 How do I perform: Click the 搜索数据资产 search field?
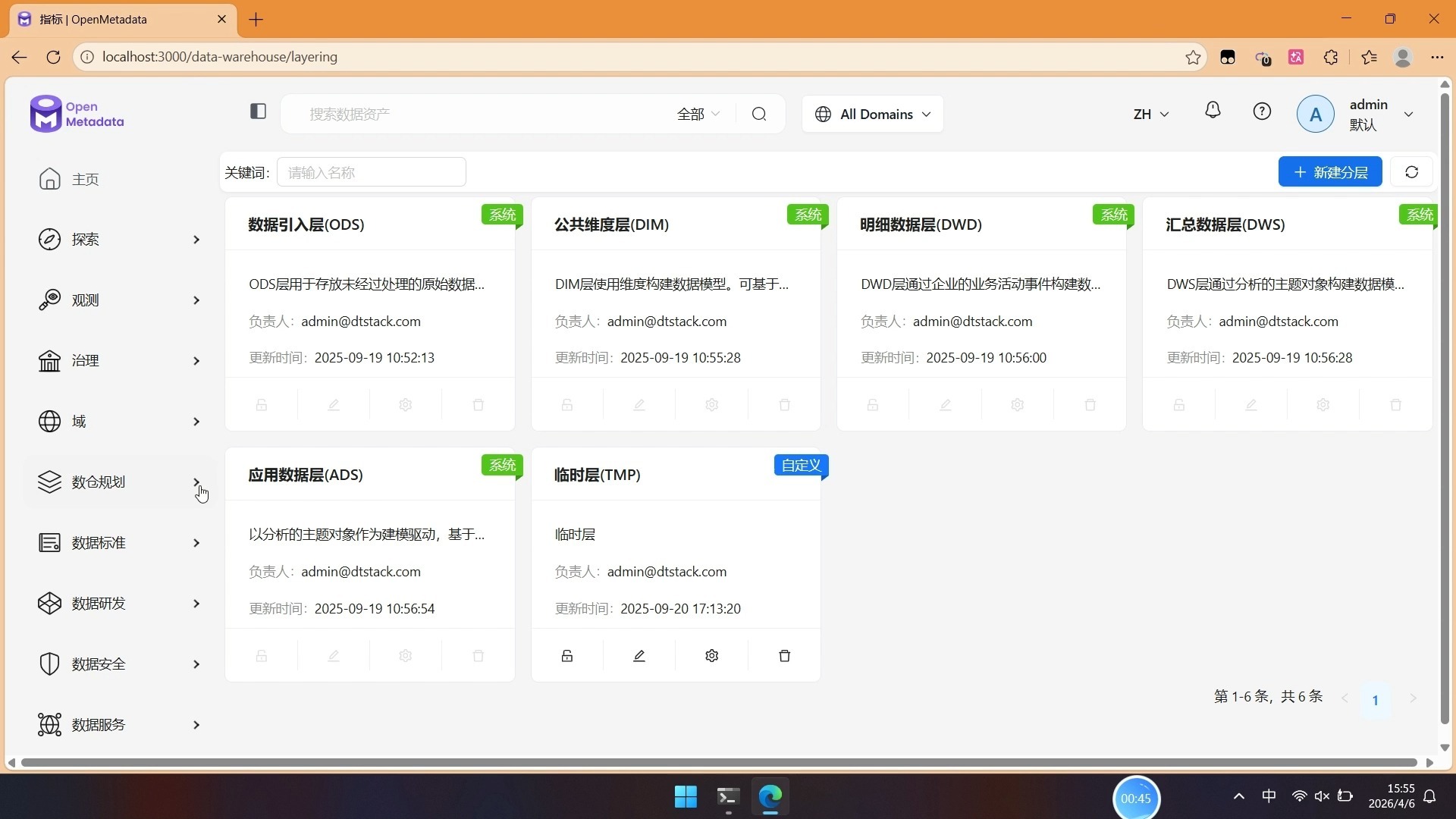click(x=485, y=114)
